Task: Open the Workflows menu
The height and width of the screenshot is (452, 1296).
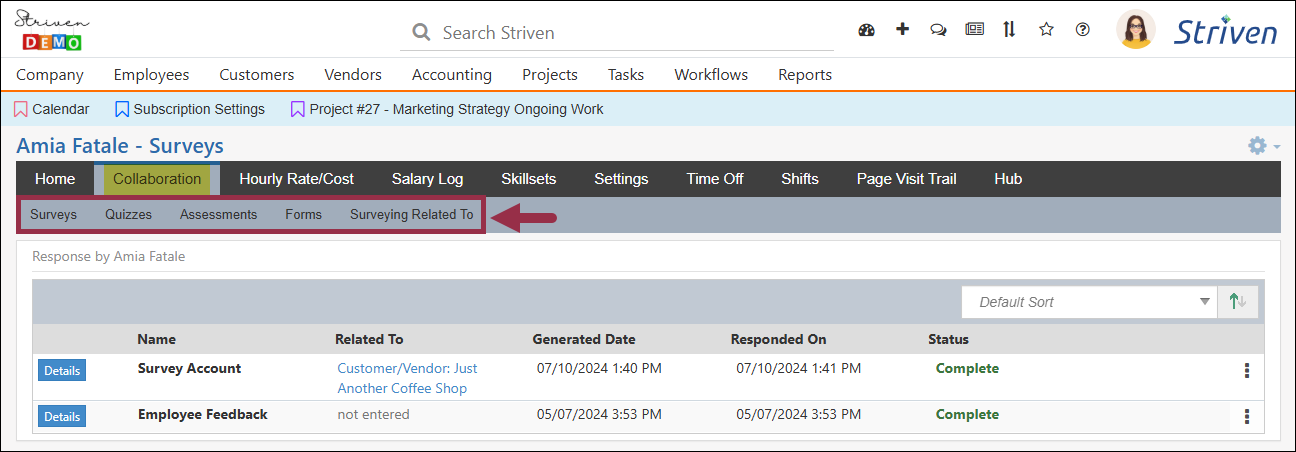Action: click(x=711, y=75)
